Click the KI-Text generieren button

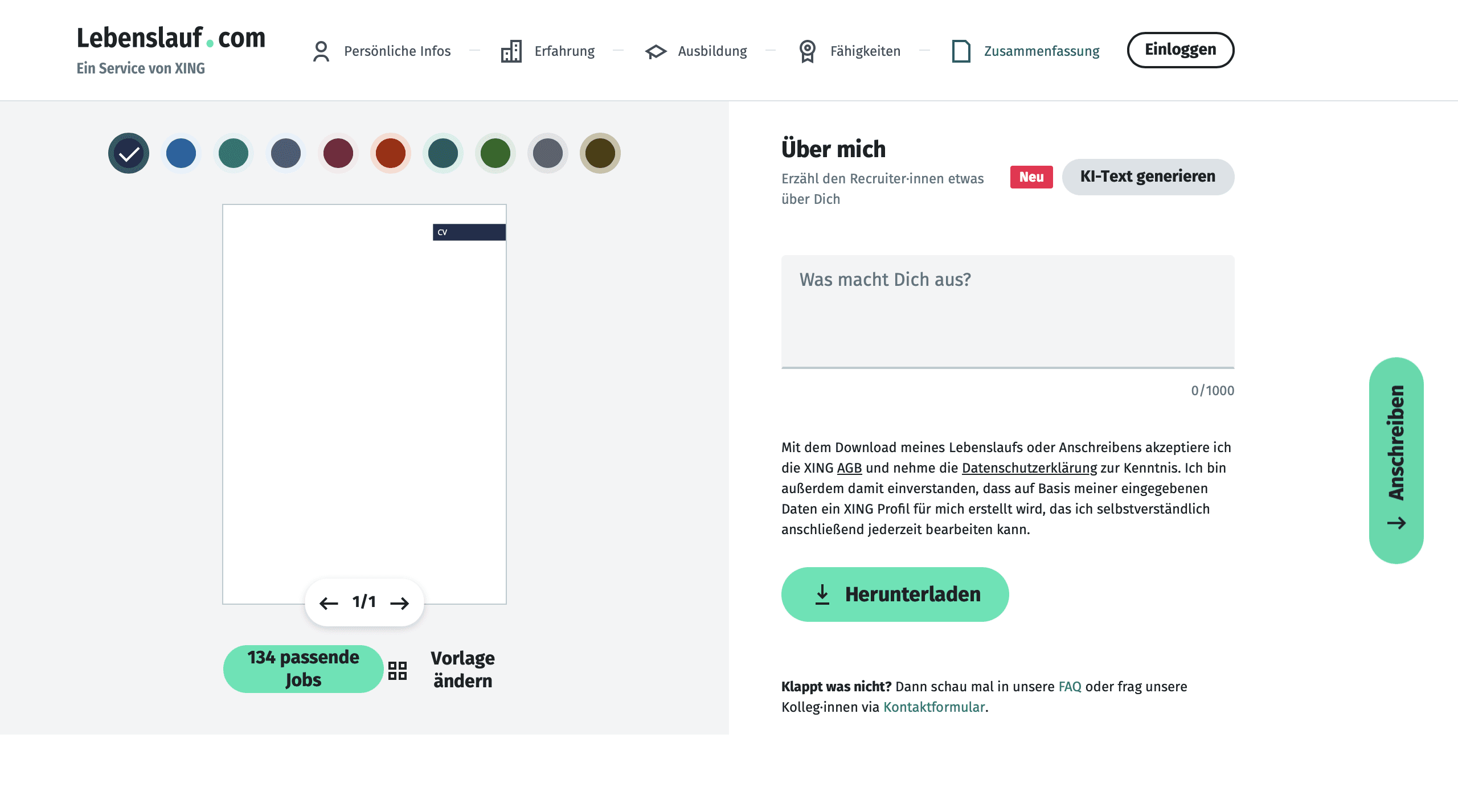pos(1148,177)
